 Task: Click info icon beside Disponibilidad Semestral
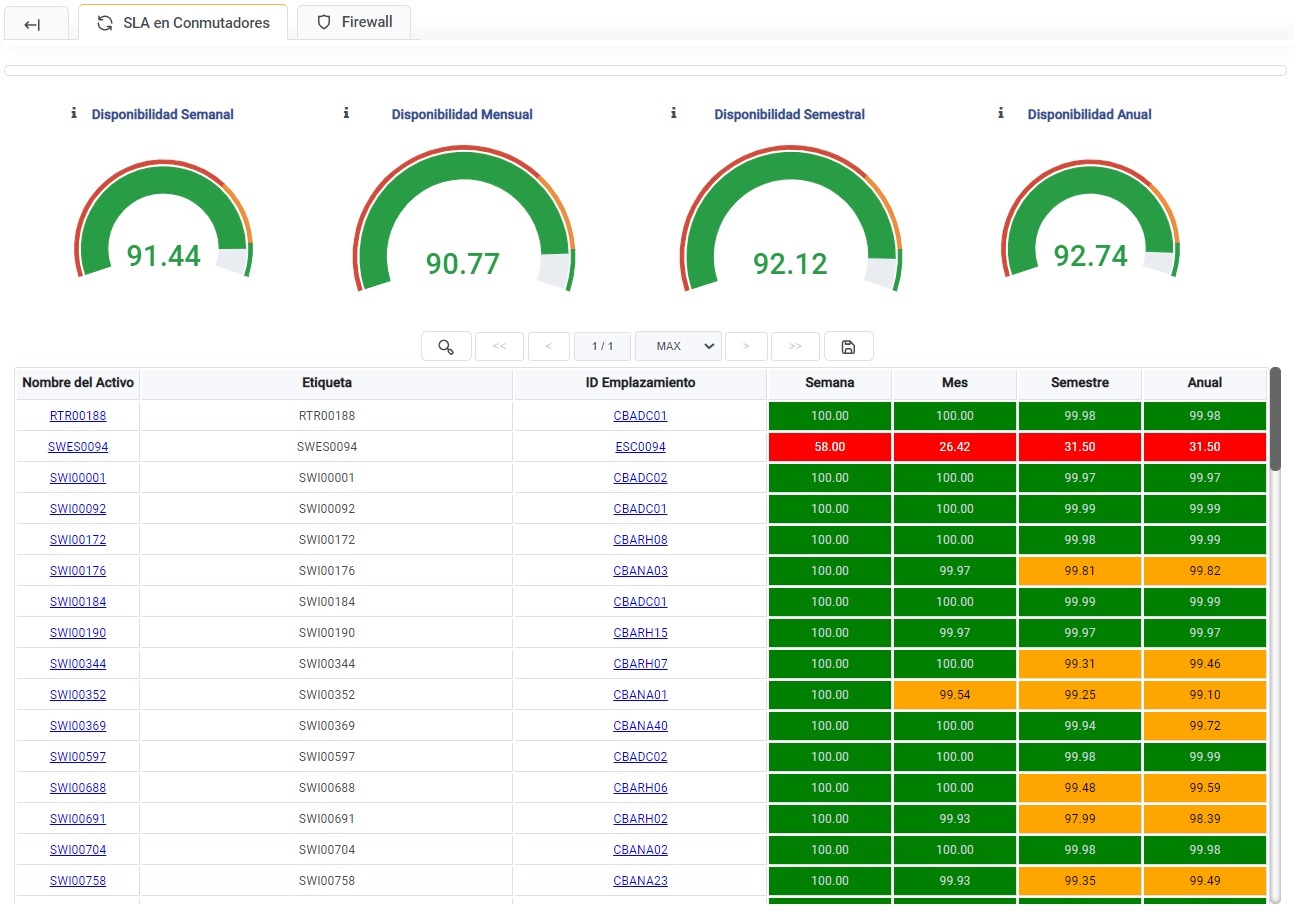(x=674, y=114)
